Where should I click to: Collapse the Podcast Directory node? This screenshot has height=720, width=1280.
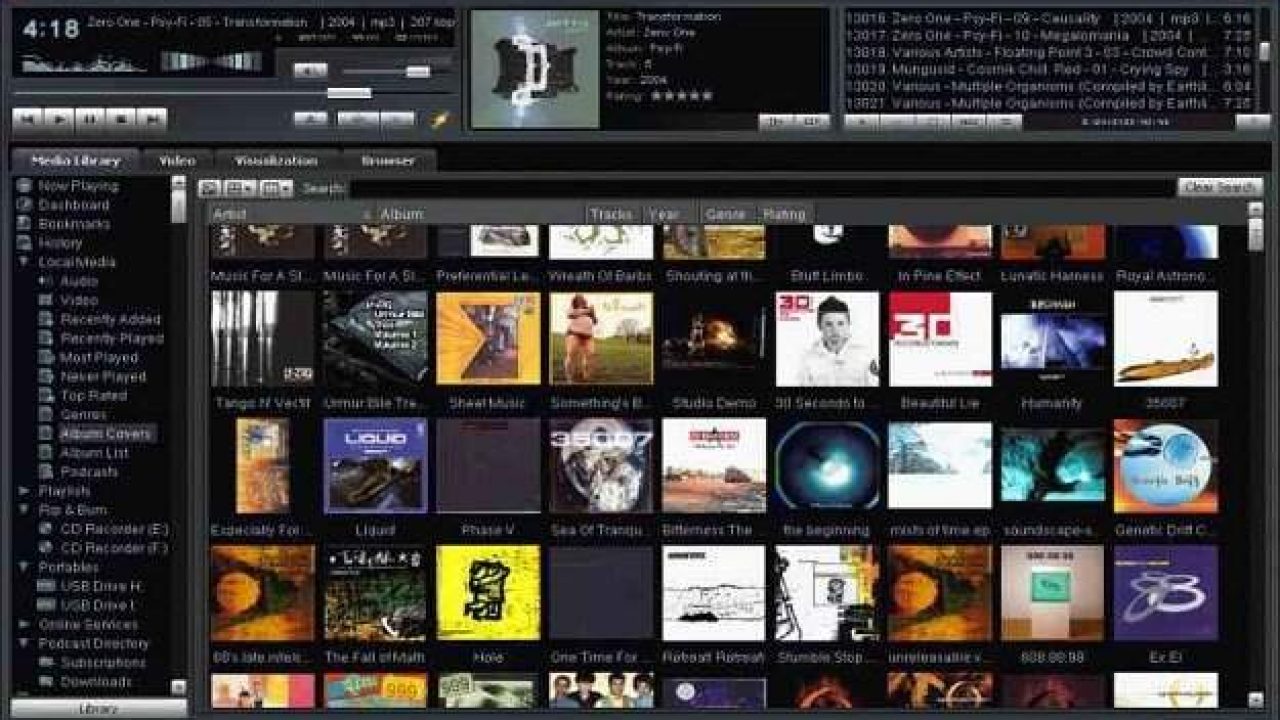point(23,643)
